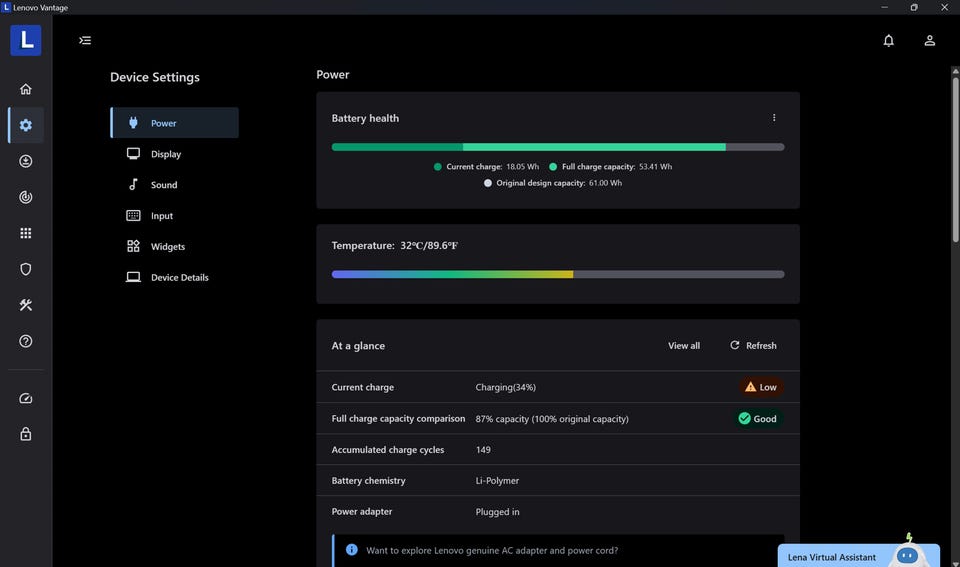The height and width of the screenshot is (567, 960).
Task: Open the hardware tools wrench icon
Action: [x=26, y=305]
